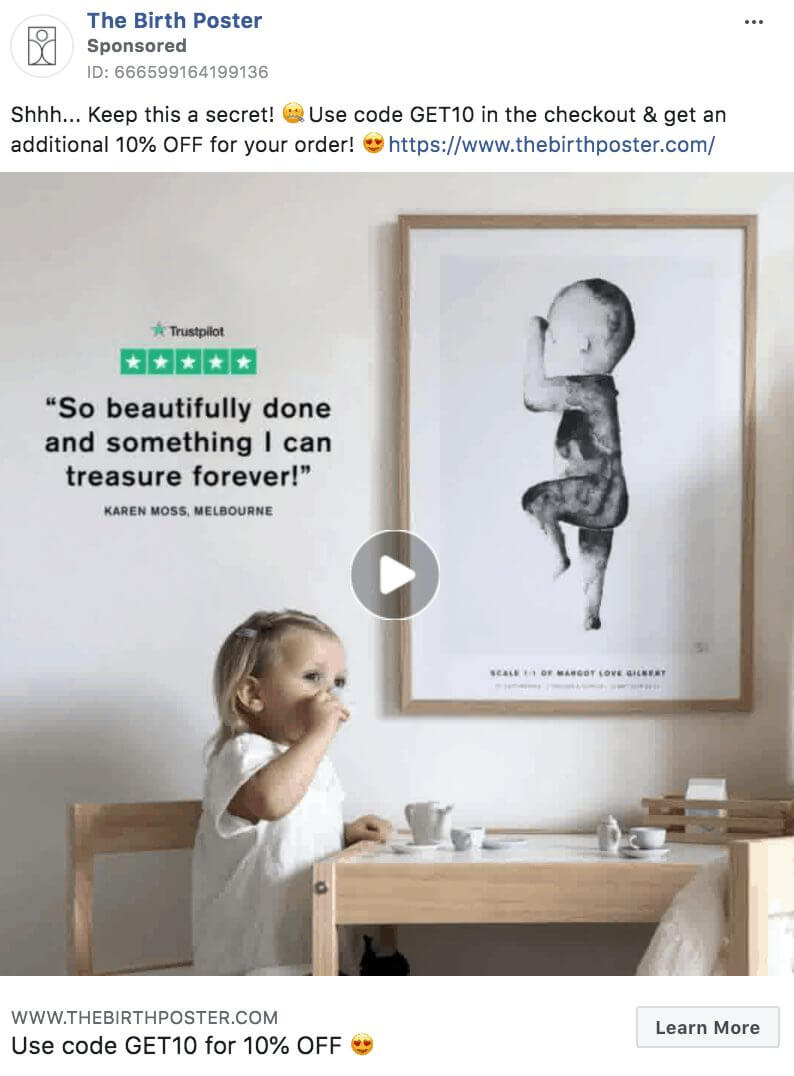Click the green five-star rating
Screen dimensions: 794x1076
click(x=188, y=362)
